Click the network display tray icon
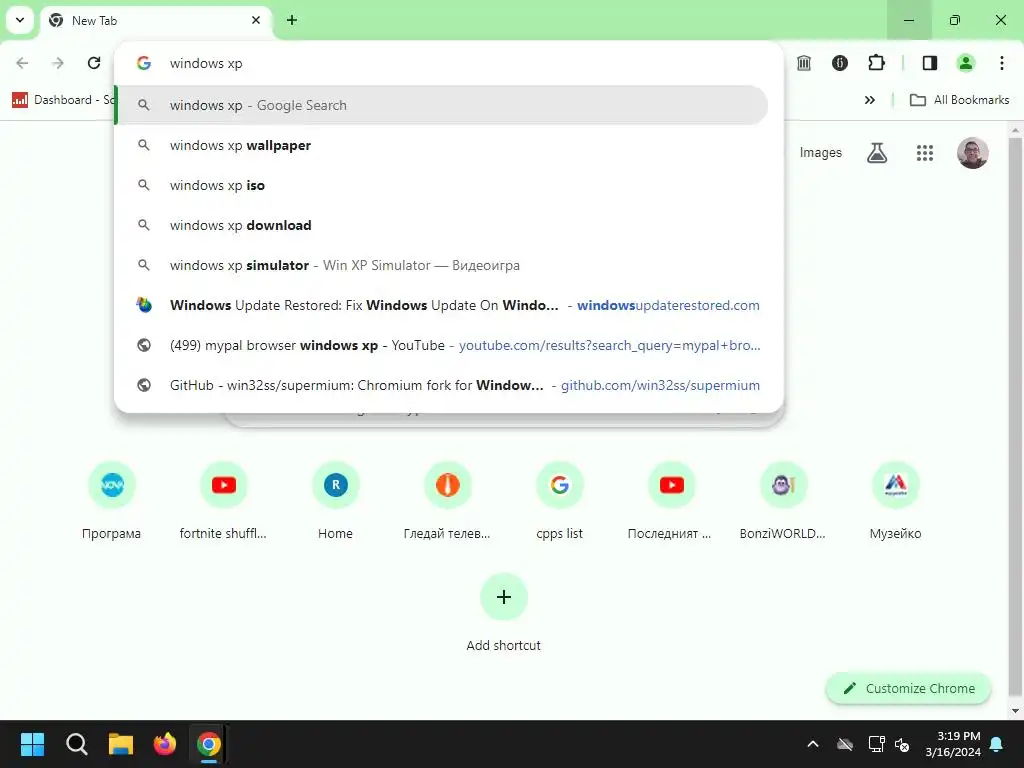1024x768 pixels. [x=876, y=744]
